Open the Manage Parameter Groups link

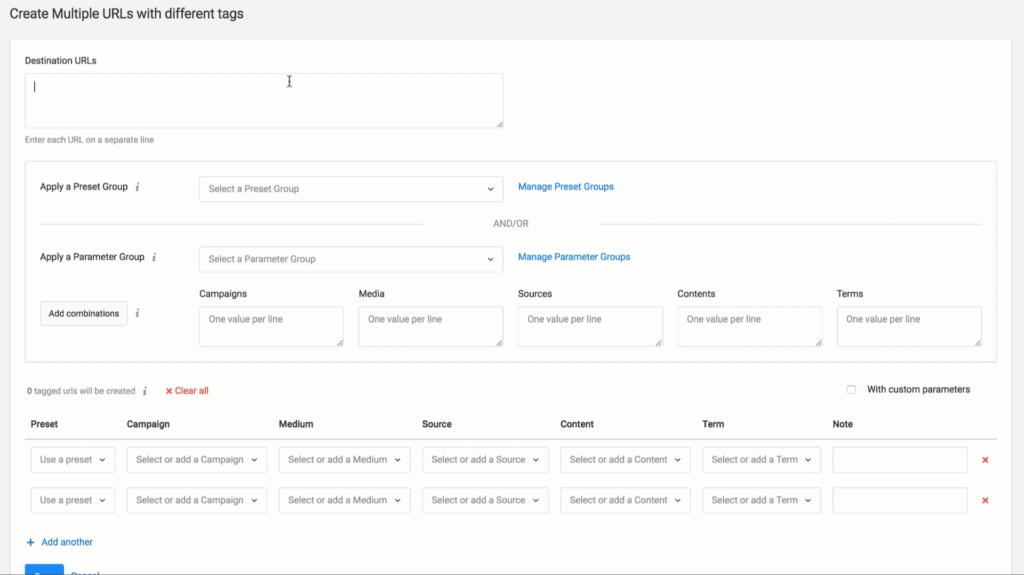(574, 257)
